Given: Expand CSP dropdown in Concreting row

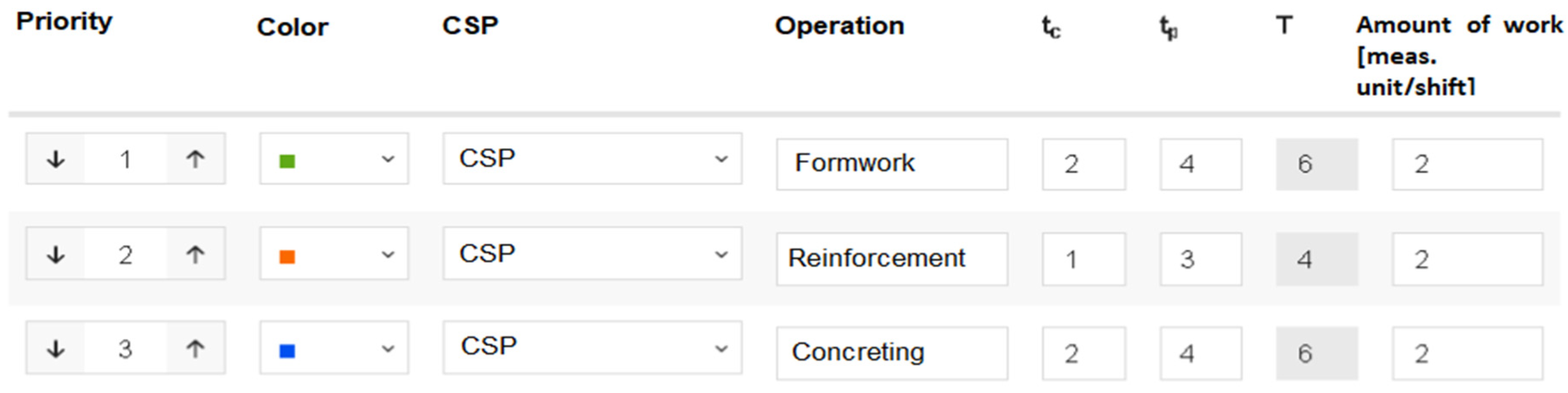Looking at the screenshot, I should [592, 349].
